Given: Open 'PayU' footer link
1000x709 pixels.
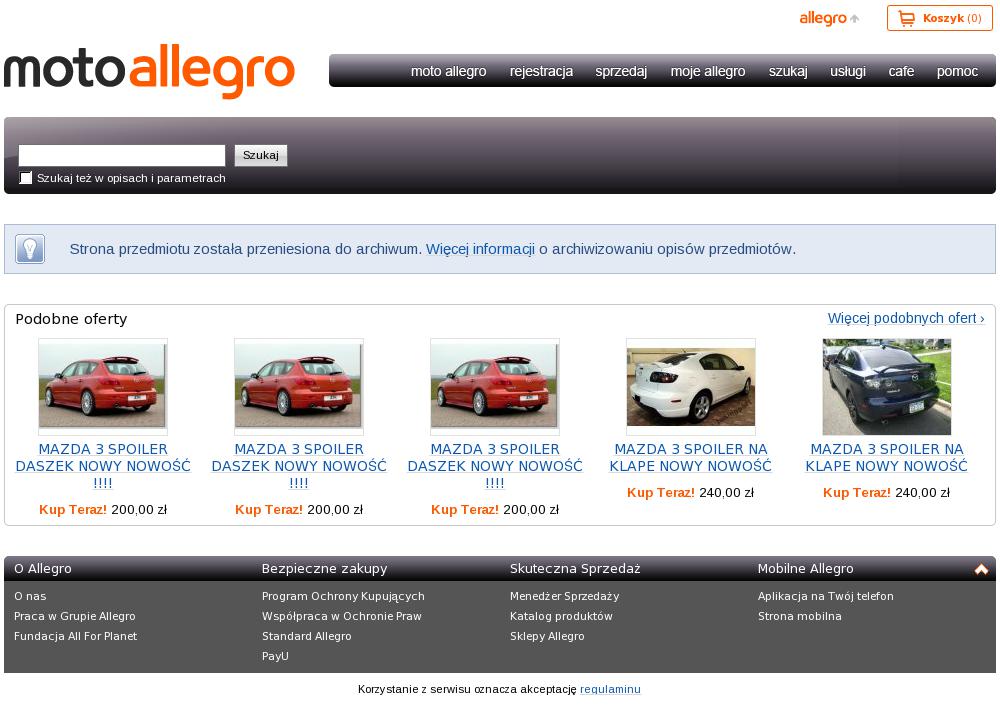Looking at the screenshot, I should (275, 656).
